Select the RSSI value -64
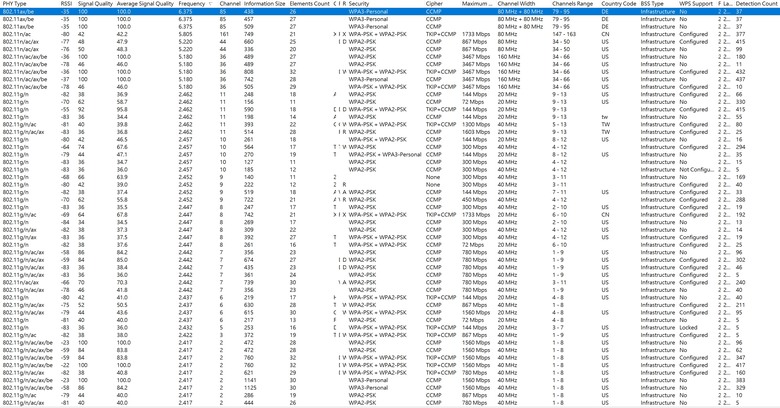The image size is (780, 408). point(65,147)
